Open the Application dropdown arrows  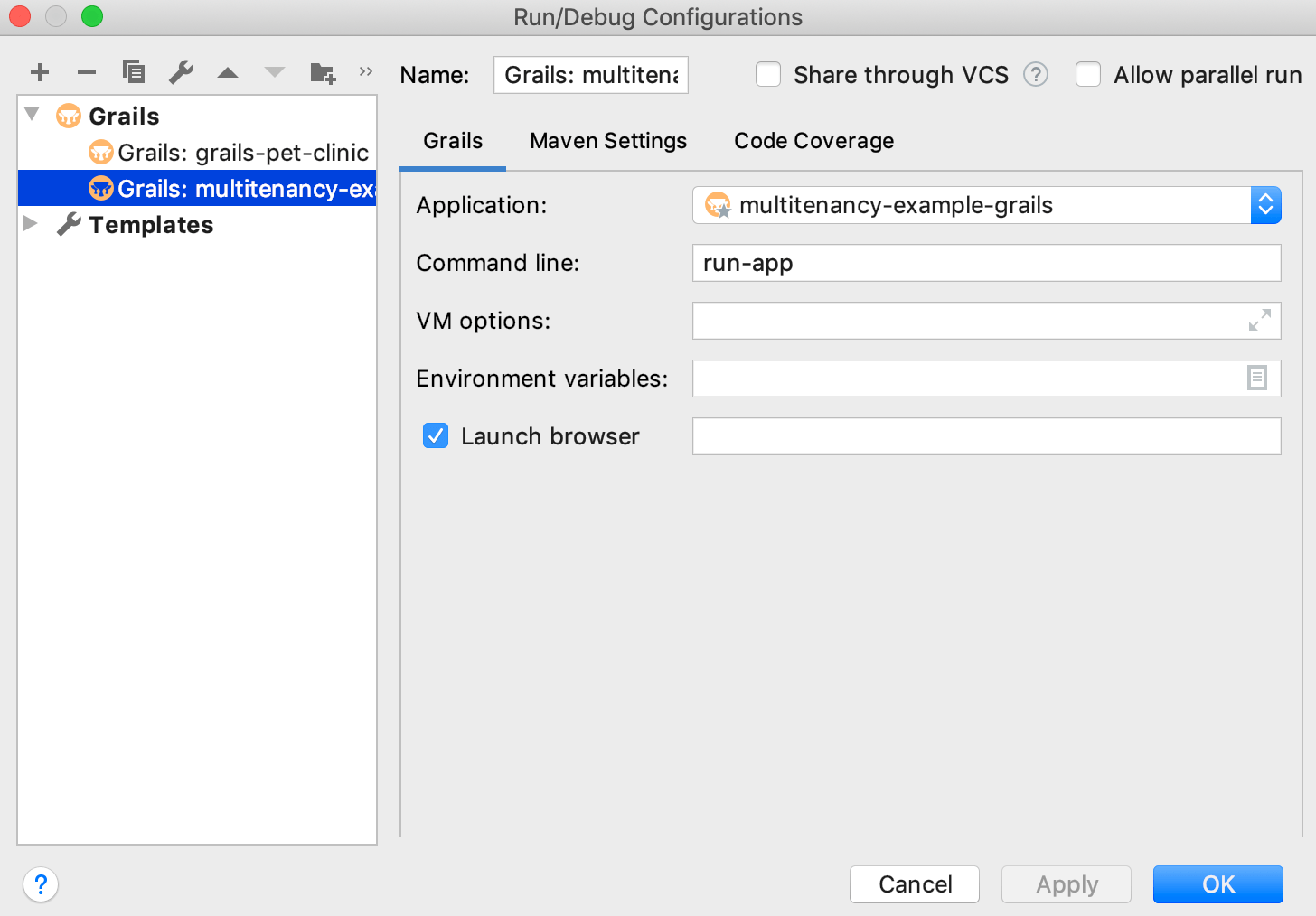point(1265,205)
